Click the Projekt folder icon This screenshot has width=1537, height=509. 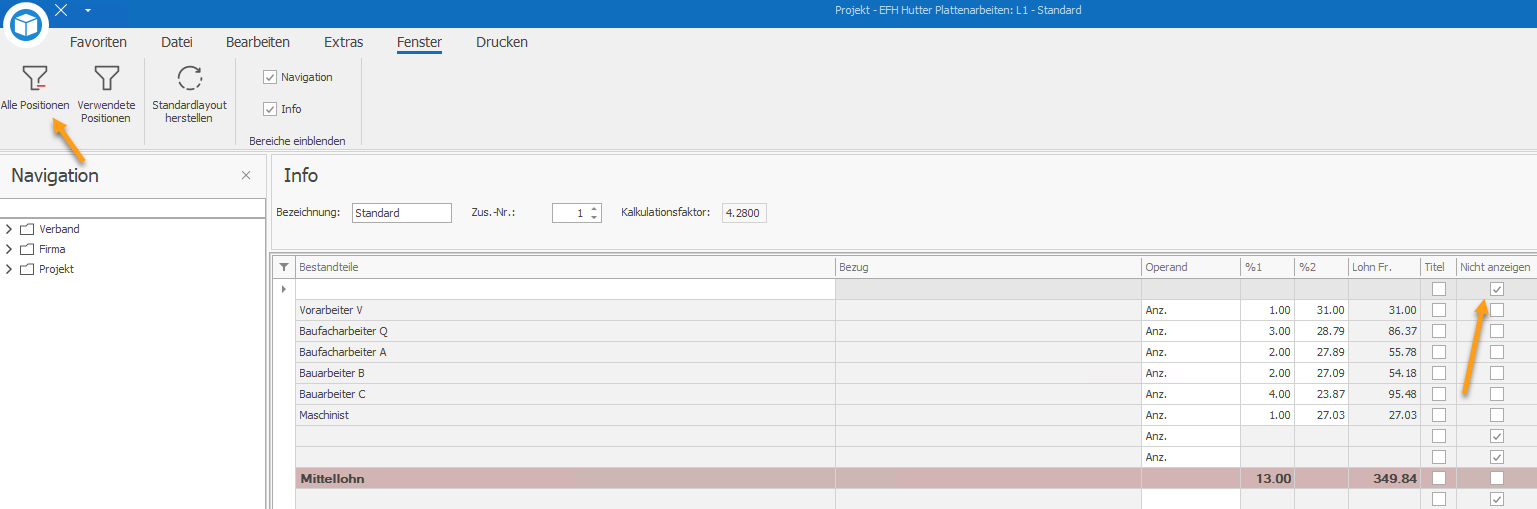tap(27, 269)
